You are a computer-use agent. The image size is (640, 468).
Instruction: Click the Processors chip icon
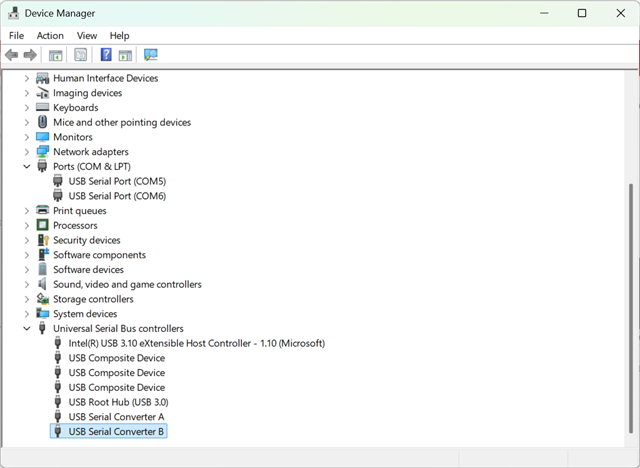[x=42, y=225]
